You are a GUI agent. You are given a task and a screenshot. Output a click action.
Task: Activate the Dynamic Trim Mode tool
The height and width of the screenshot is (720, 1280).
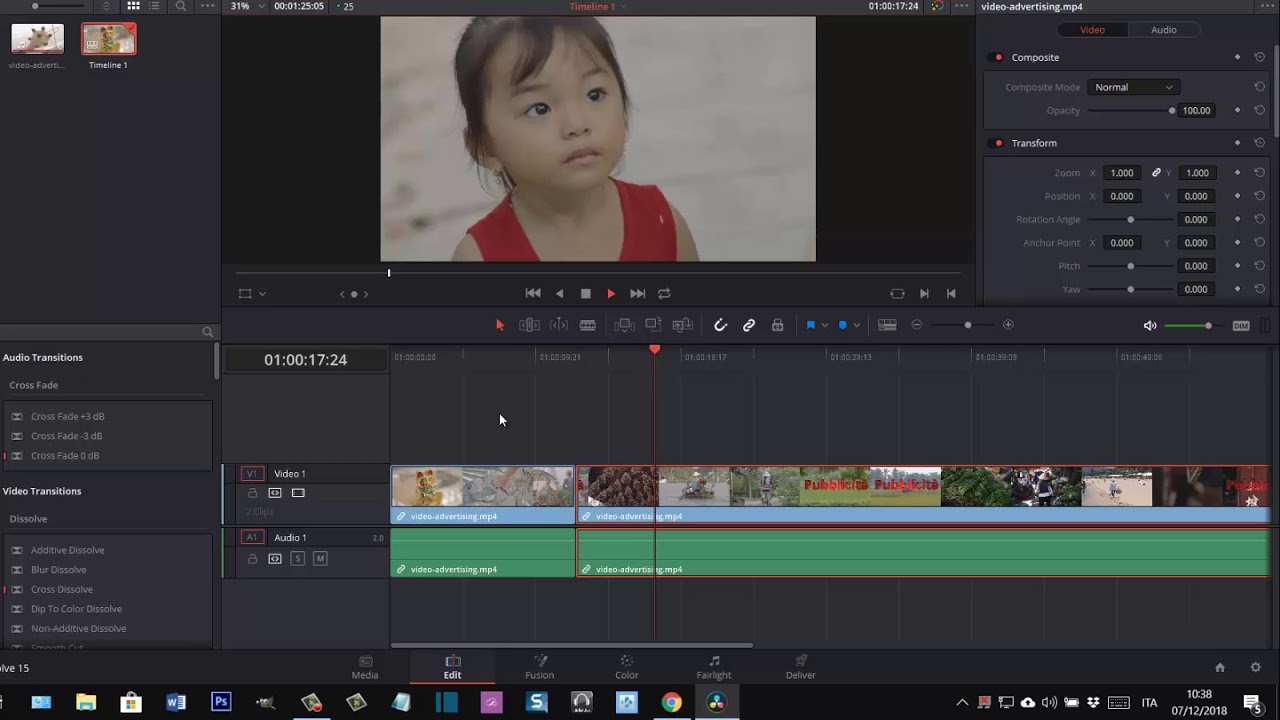coord(559,325)
